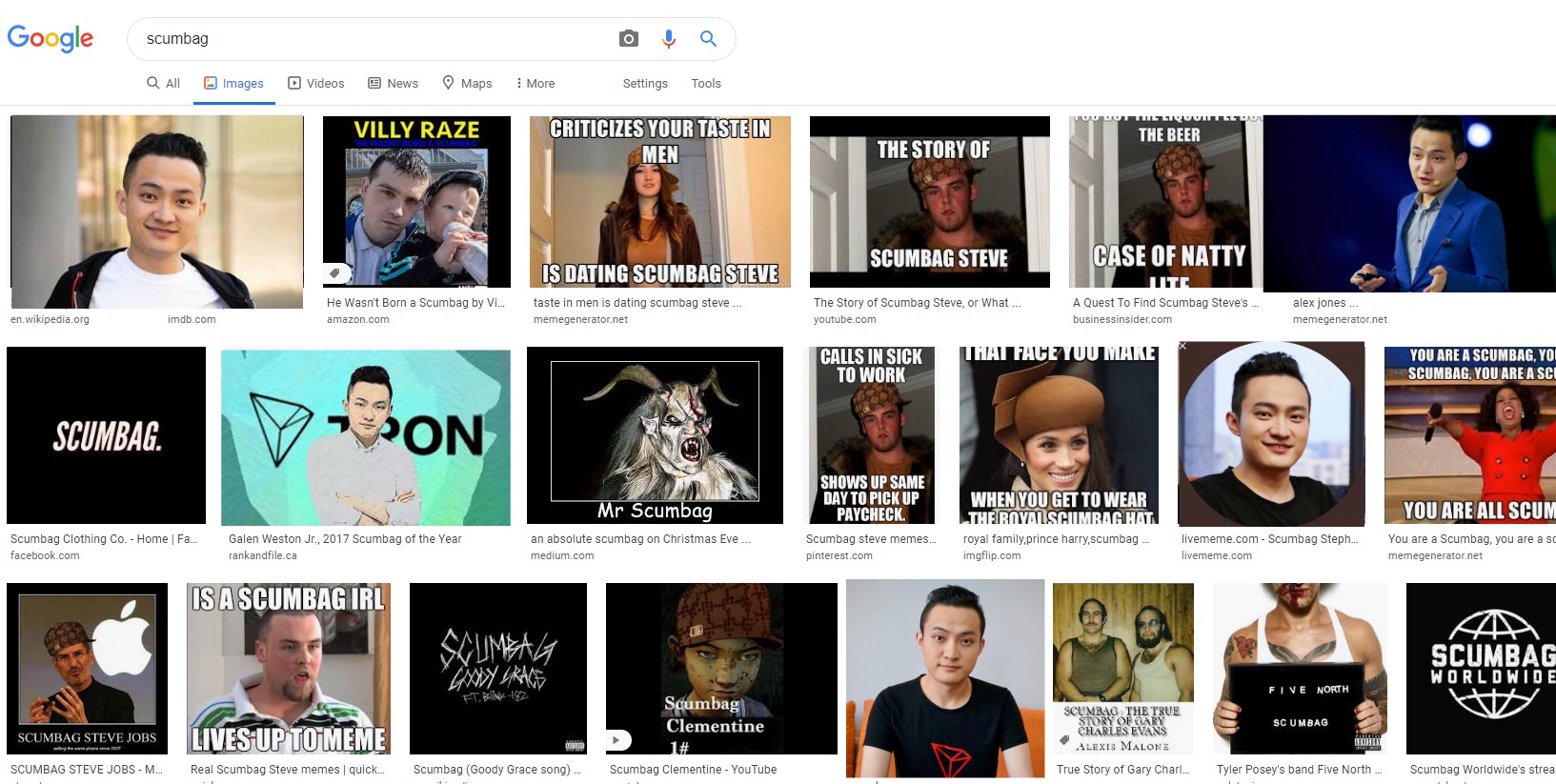This screenshot has height=784, width=1556.
Task: Open 'Is a scumbag IRL' meme image
Action: [x=289, y=669]
